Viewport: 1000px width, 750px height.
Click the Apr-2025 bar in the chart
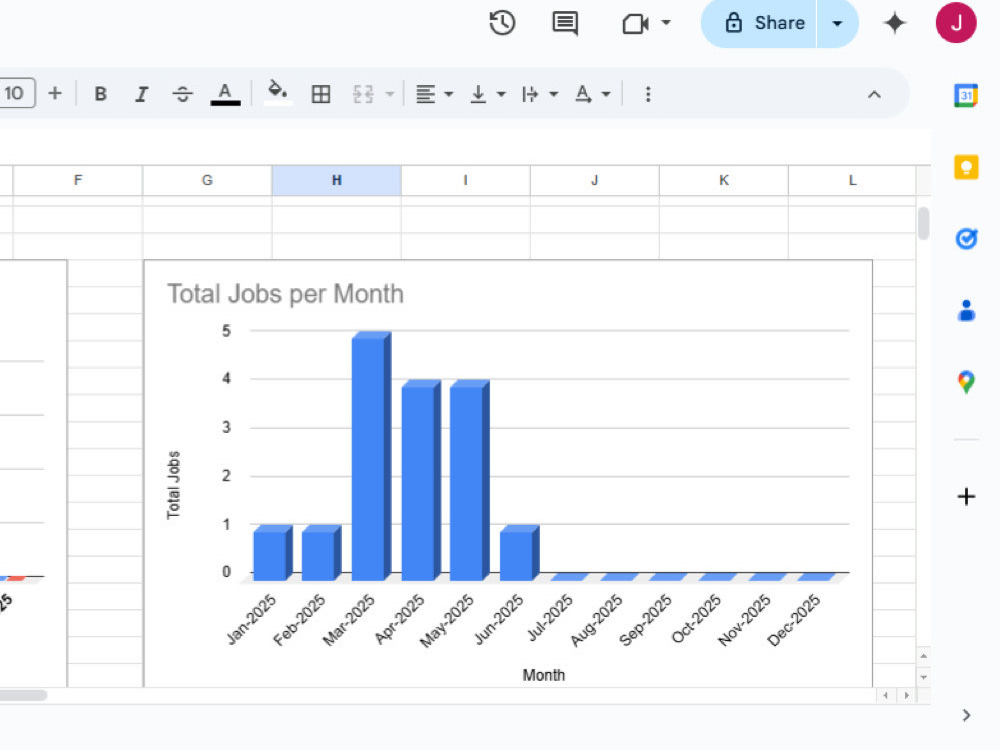(421, 480)
